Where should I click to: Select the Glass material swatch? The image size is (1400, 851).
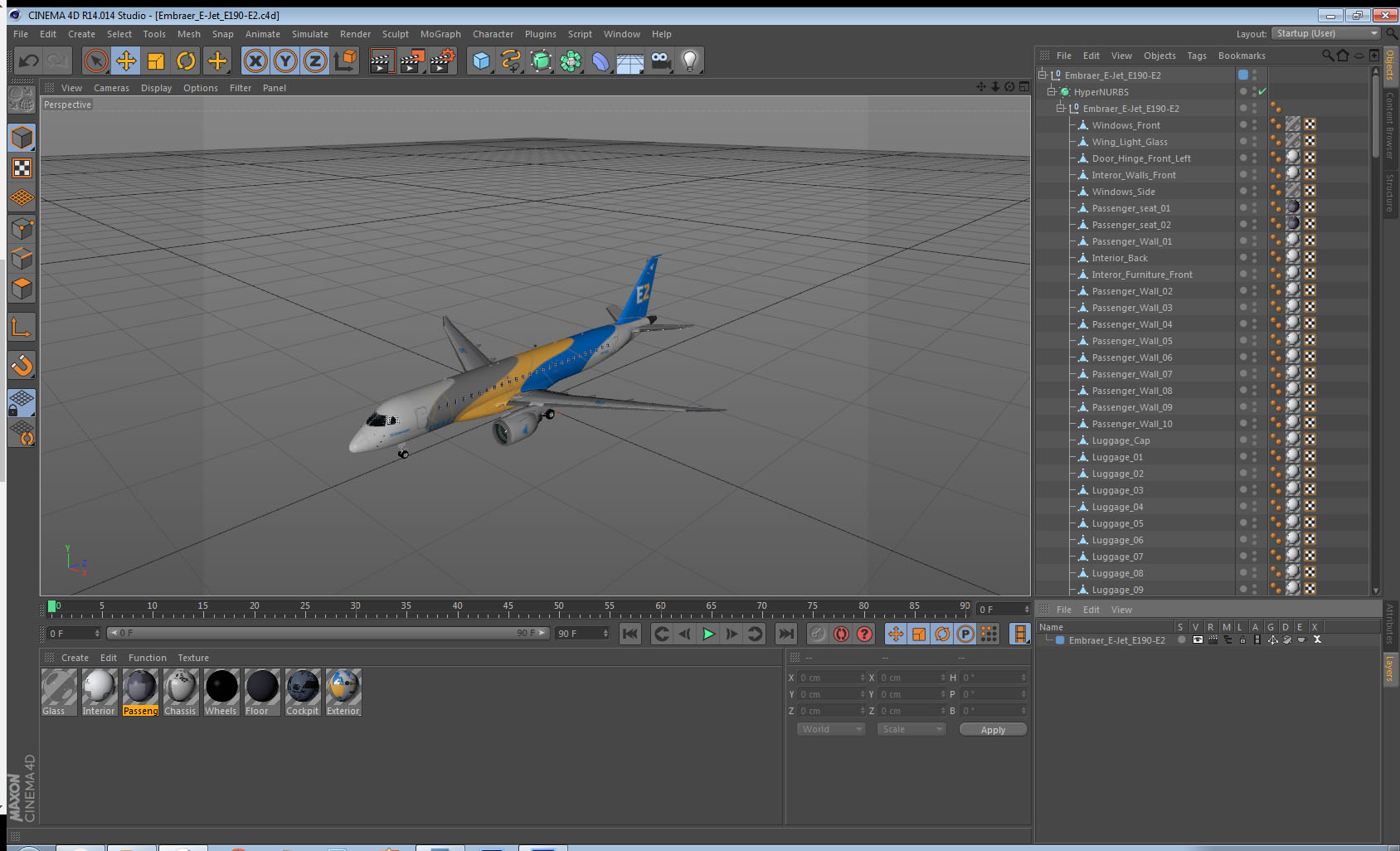click(x=59, y=693)
